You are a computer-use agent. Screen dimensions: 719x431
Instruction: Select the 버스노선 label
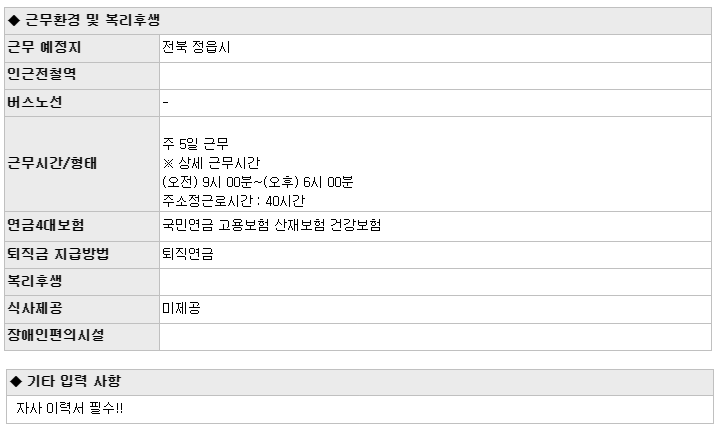[35, 102]
